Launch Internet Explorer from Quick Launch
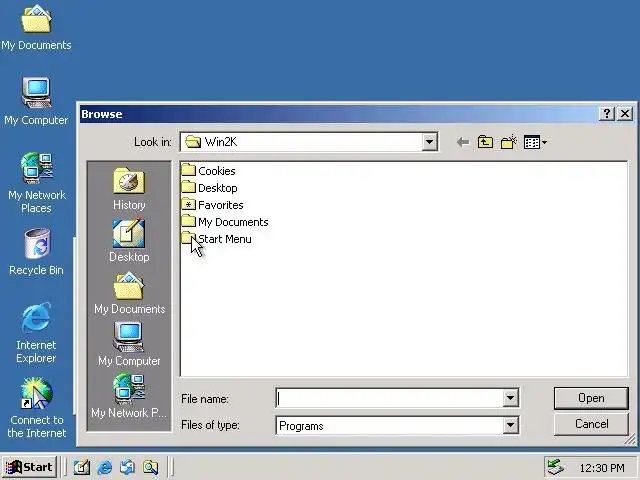Viewport: 640px width, 480px height. pyautogui.click(x=104, y=467)
